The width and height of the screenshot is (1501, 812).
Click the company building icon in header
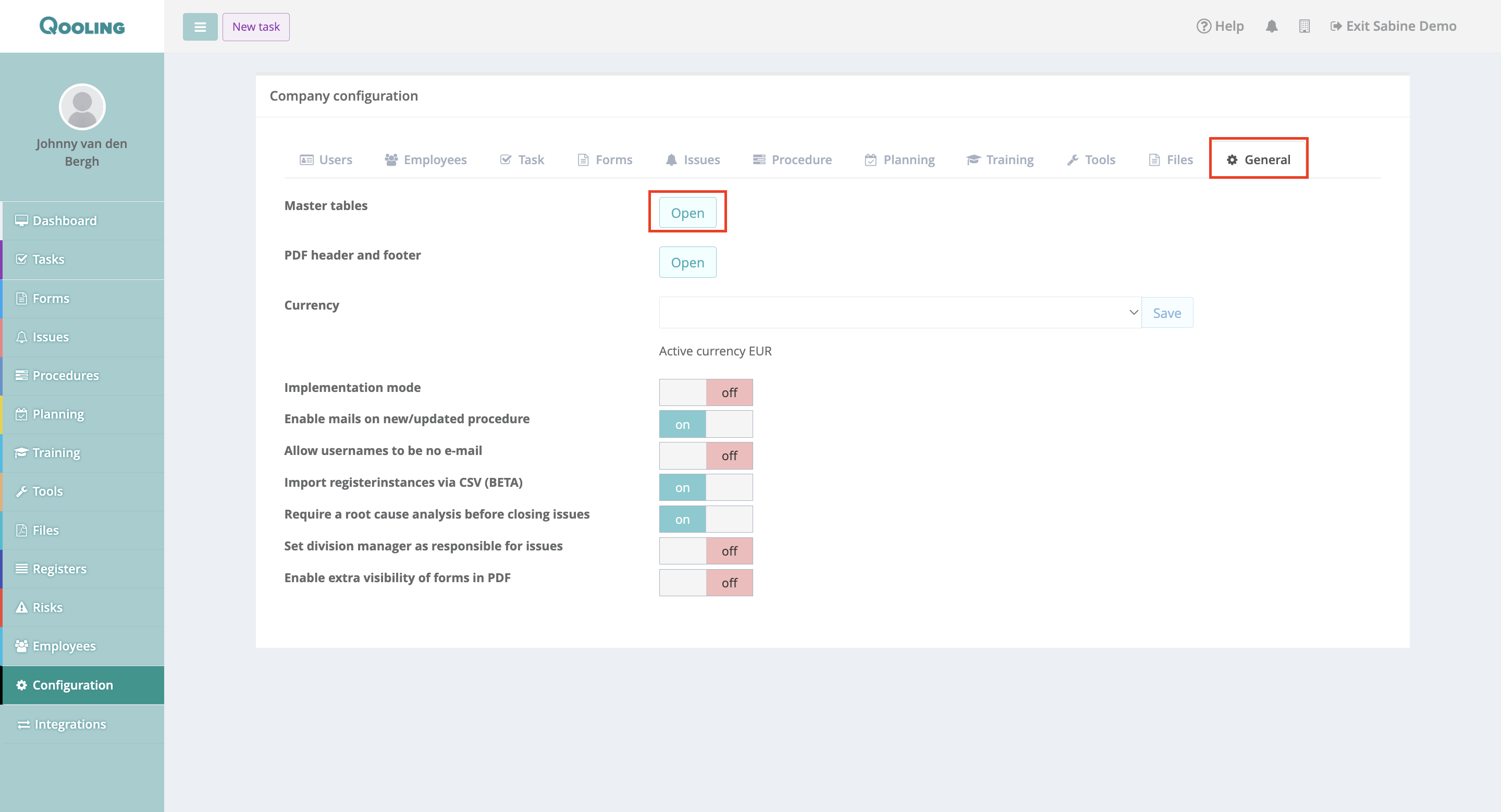[x=1304, y=26]
